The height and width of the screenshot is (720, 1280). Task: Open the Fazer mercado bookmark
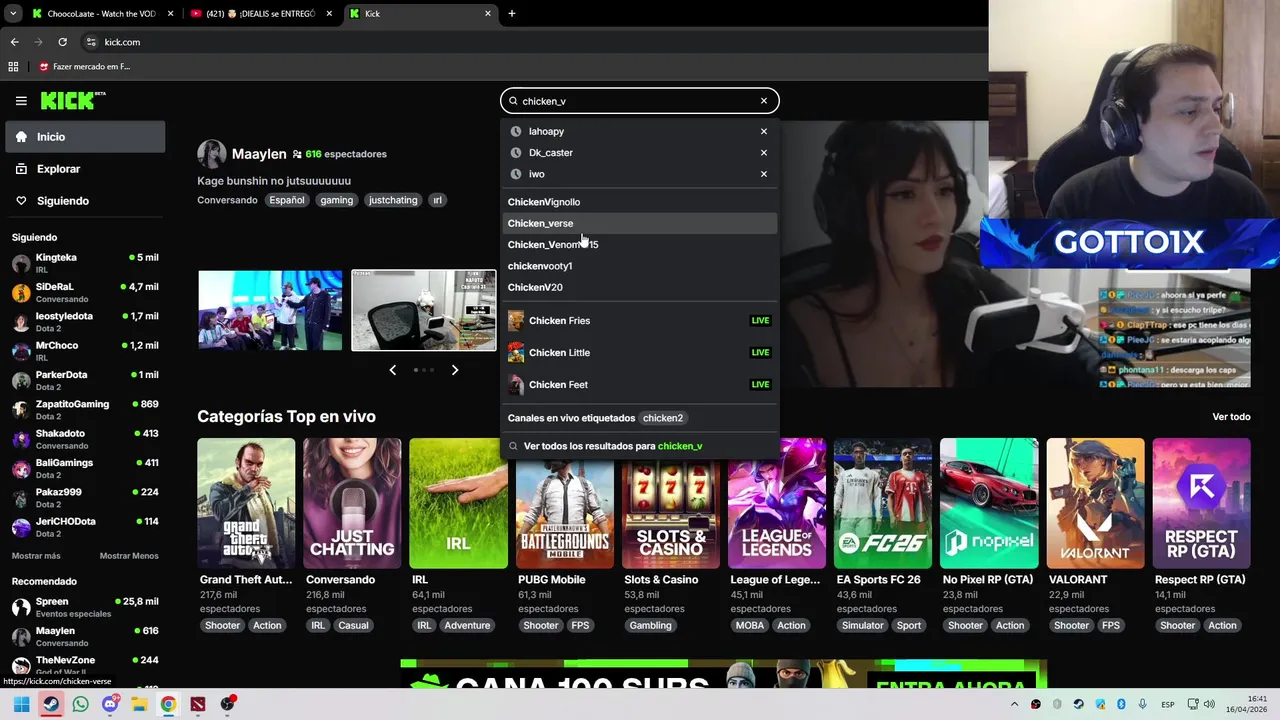85,67
